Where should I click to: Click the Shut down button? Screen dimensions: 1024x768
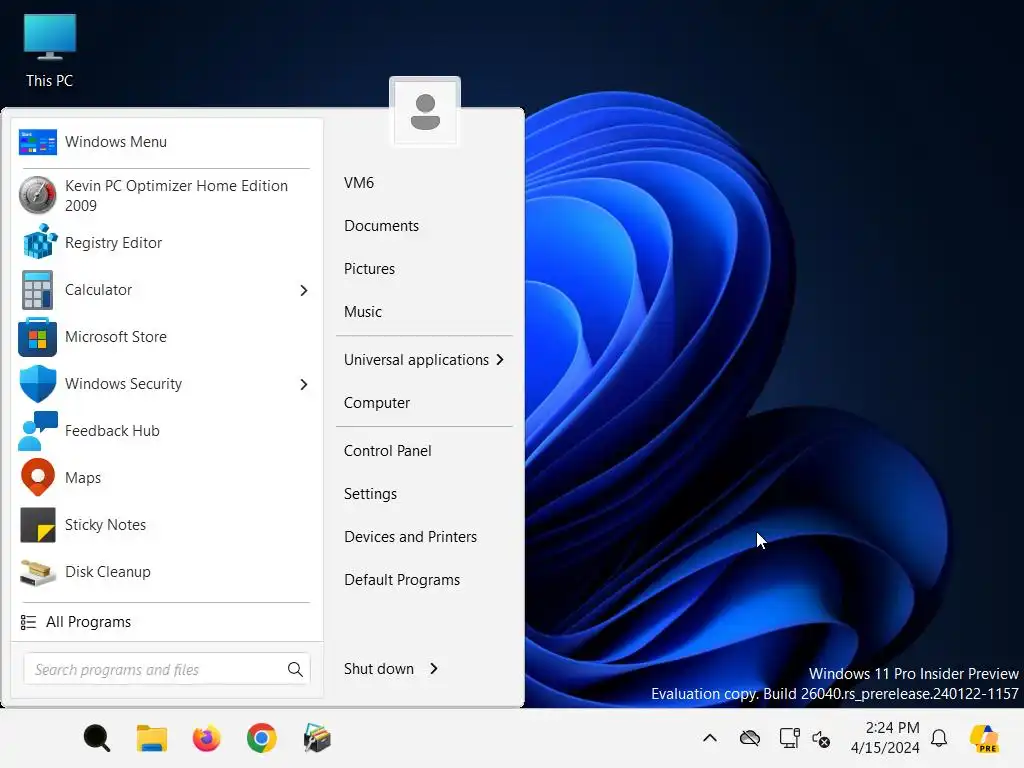379,669
